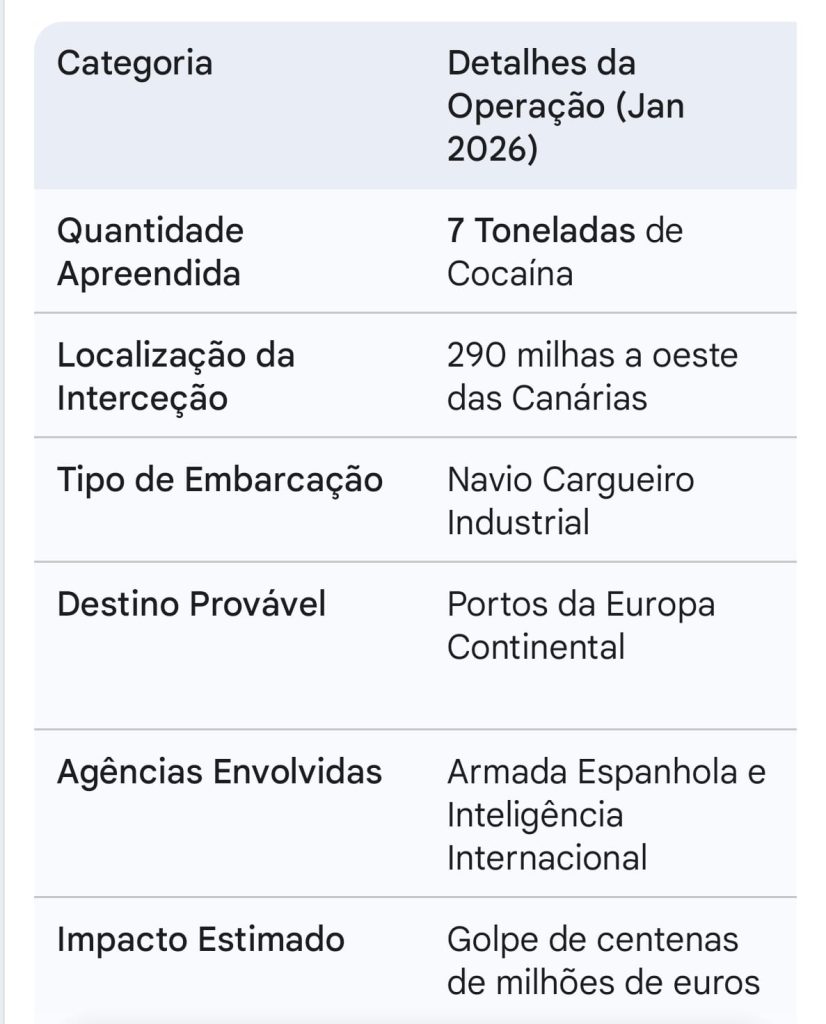Select the Agências Envolvidas row label
The width and height of the screenshot is (826, 1024).
(x=220, y=772)
